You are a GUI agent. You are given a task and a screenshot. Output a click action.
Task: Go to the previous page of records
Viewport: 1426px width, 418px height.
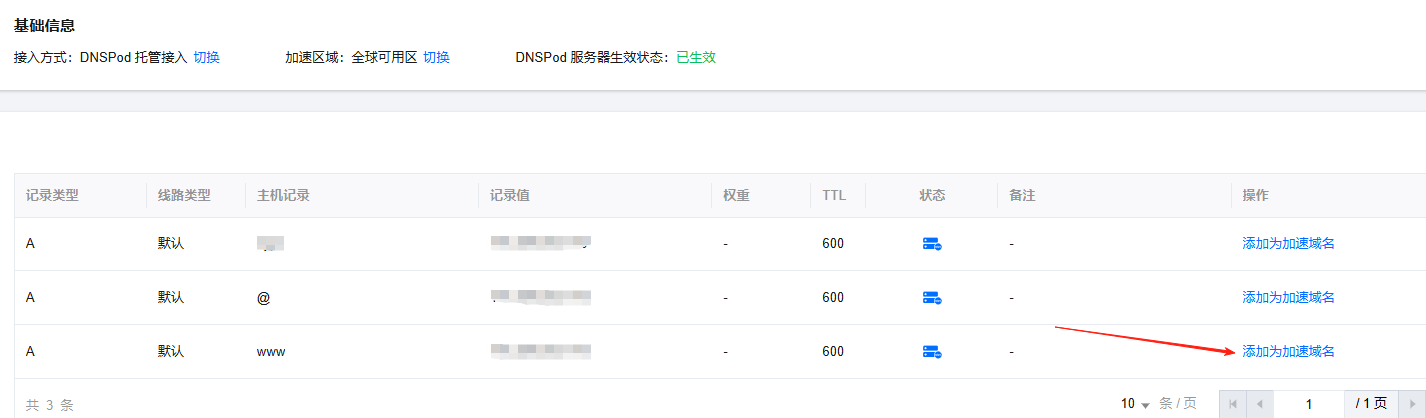pos(1259,404)
